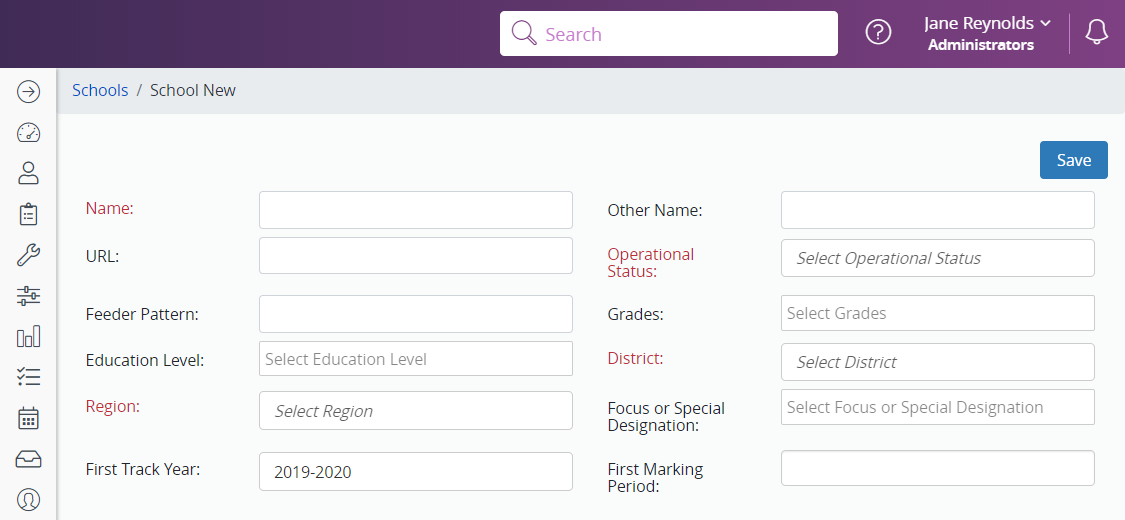
Task: Open the dashboard gauge icon
Action: click(28, 133)
